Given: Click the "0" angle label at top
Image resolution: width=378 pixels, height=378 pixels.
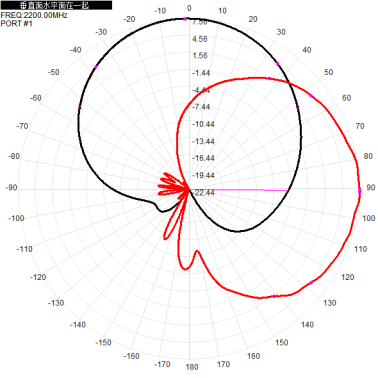Looking at the screenshot, I should click(x=189, y=8).
